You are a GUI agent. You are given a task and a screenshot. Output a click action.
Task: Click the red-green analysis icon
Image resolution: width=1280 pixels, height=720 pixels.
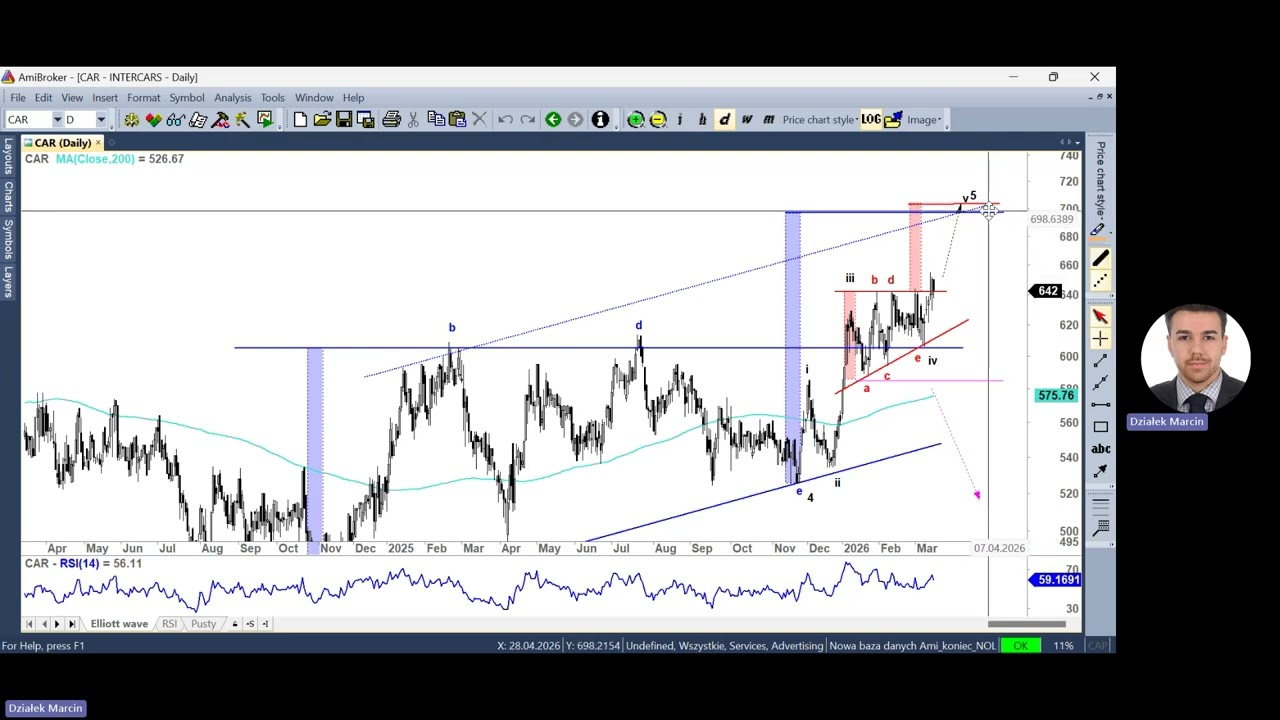point(153,120)
